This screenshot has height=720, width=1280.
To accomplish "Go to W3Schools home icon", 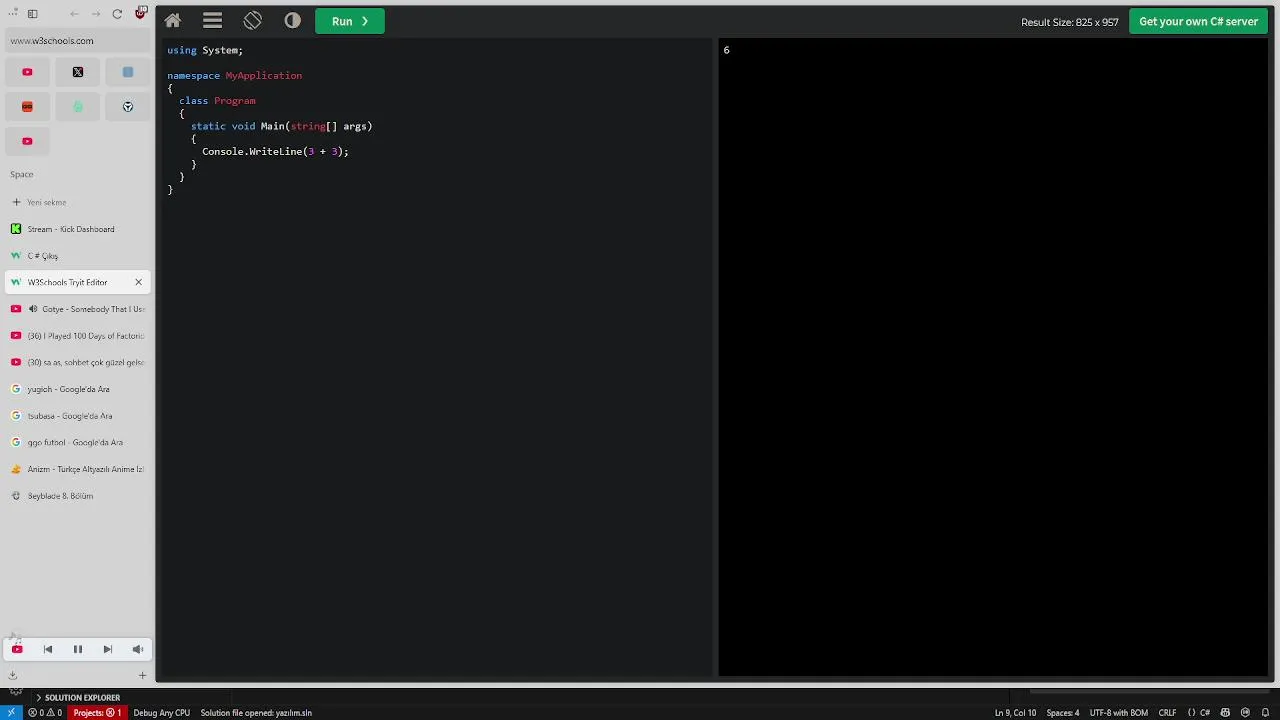I will click(x=173, y=21).
